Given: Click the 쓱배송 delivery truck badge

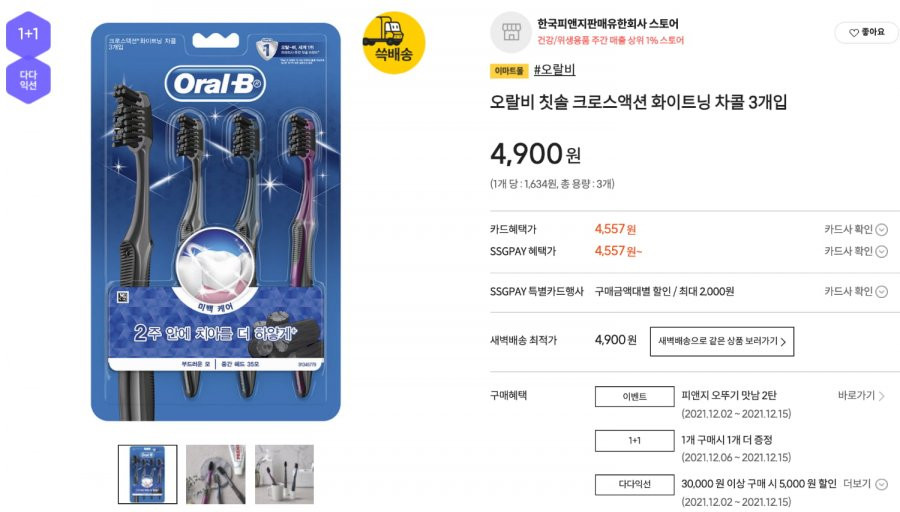Looking at the screenshot, I should 394,43.
